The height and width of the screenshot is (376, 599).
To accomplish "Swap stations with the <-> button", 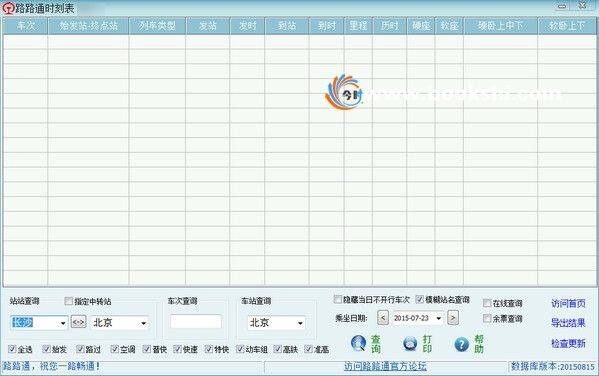I will (78, 322).
